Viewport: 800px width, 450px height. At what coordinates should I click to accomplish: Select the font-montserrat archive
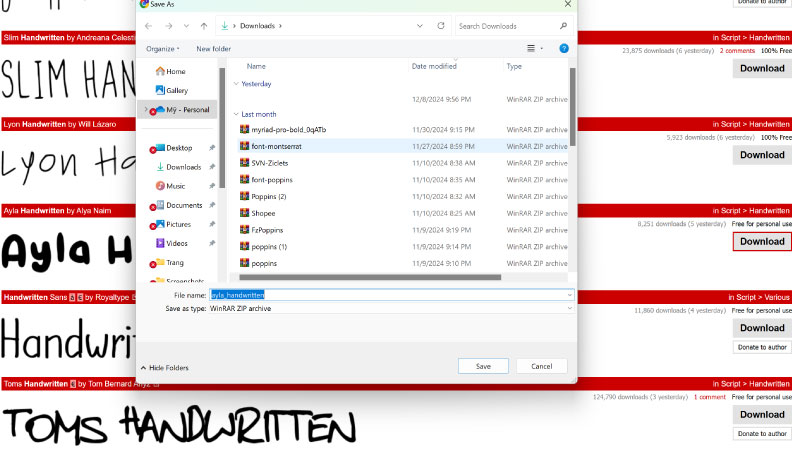(x=276, y=146)
